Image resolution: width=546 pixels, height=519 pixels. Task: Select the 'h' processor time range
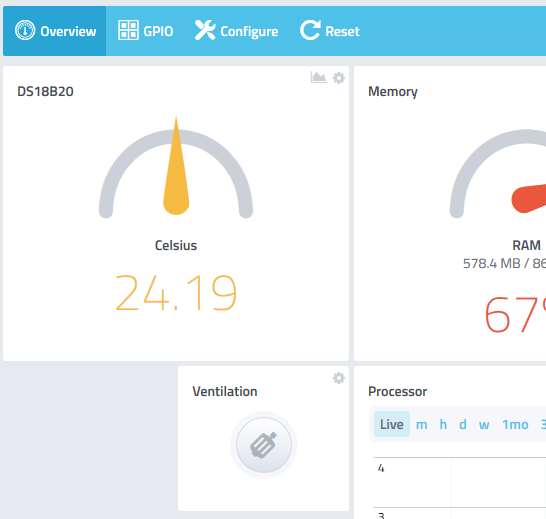443,425
